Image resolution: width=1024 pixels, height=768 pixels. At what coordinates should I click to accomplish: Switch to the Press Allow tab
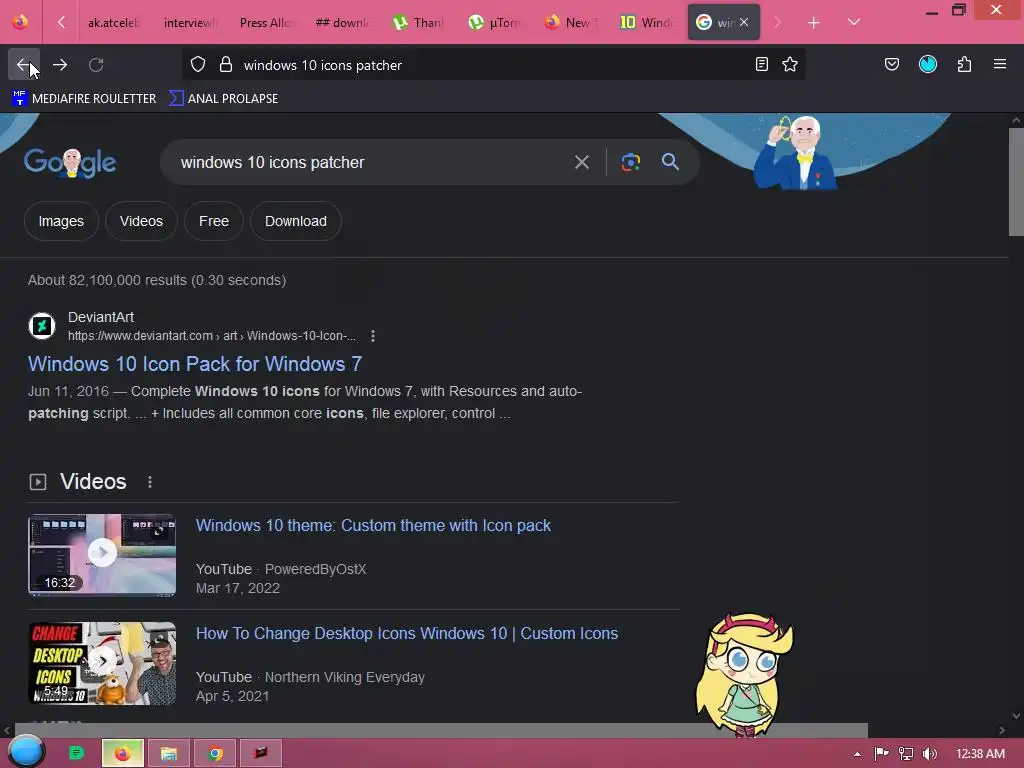pos(264,23)
